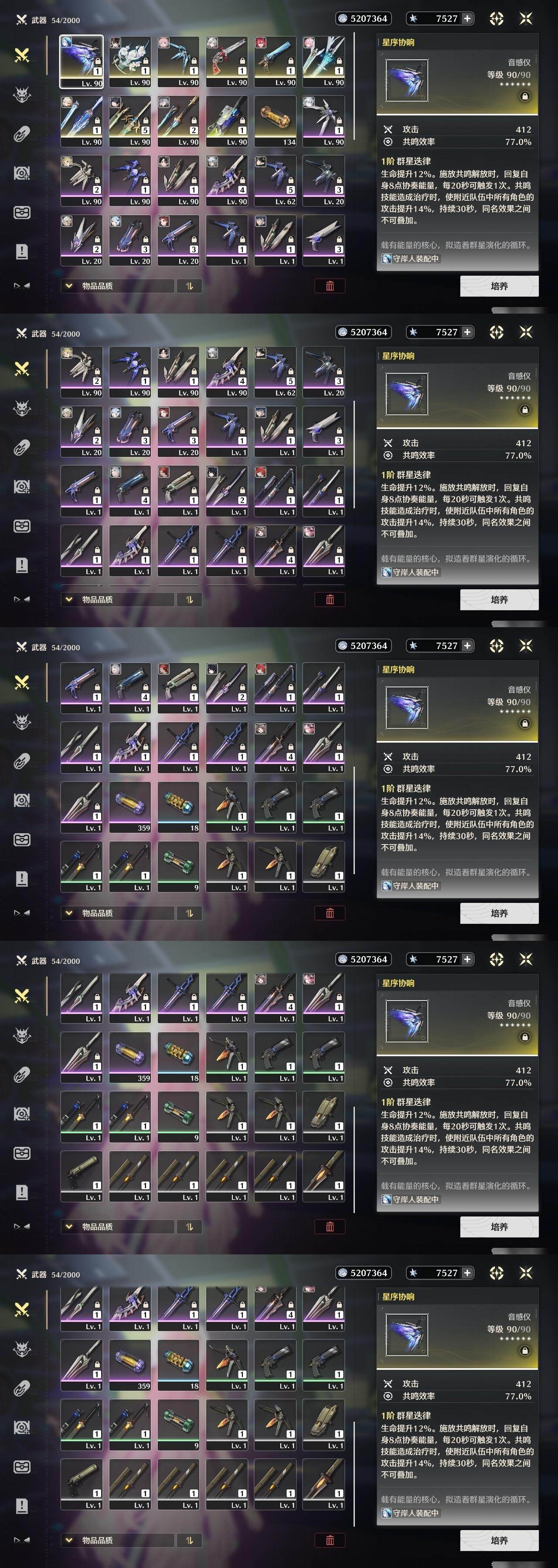Toggle the sort order arrows beside 物品品质 in topmost panel
This screenshot has height=1568, width=558.
click(190, 286)
